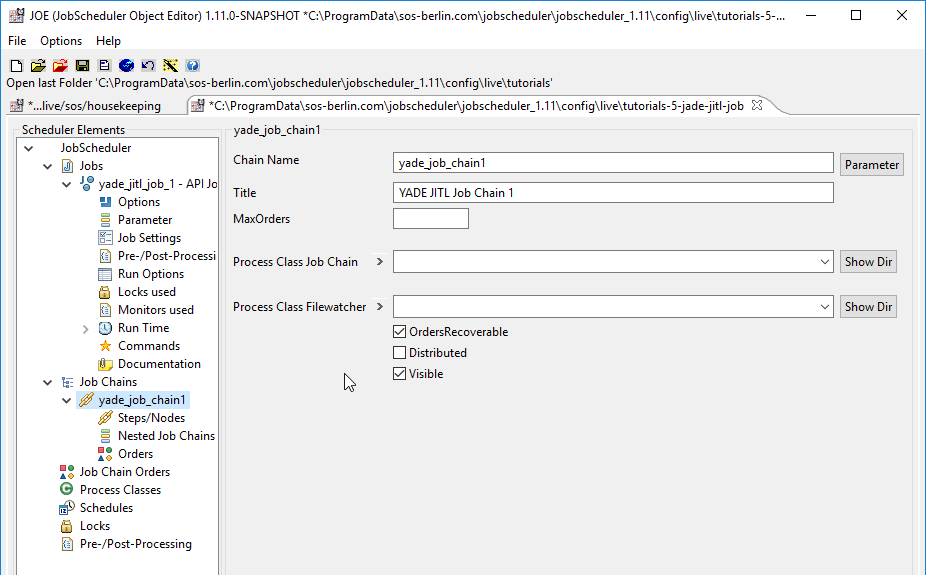926x575 pixels.
Task: Open help with the question mark icon
Action: pyautogui.click(x=193, y=66)
